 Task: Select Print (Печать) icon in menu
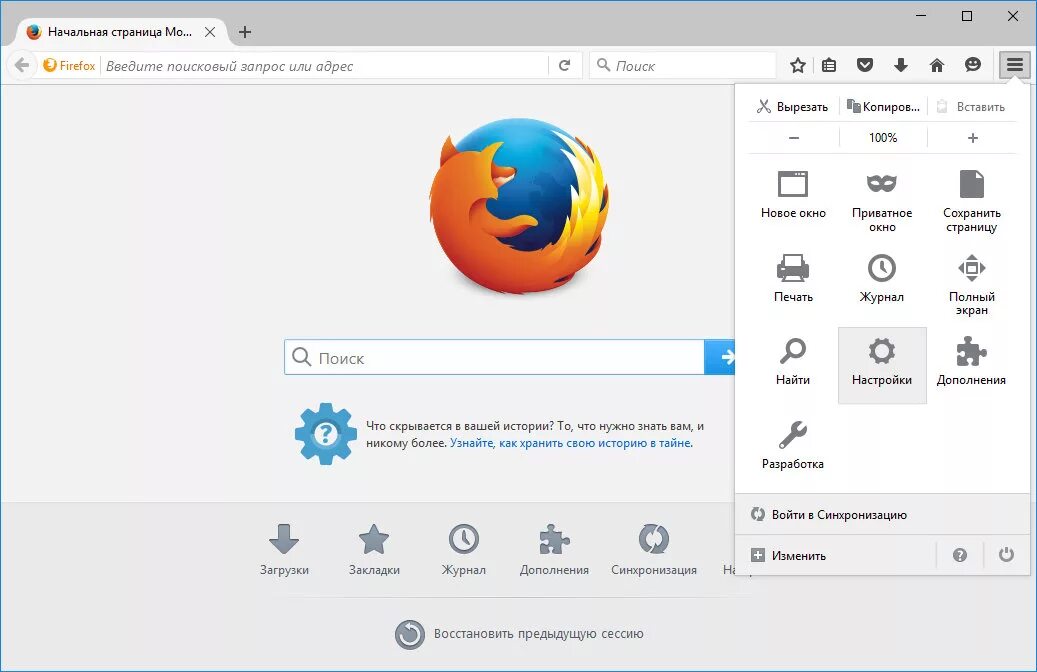792,268
